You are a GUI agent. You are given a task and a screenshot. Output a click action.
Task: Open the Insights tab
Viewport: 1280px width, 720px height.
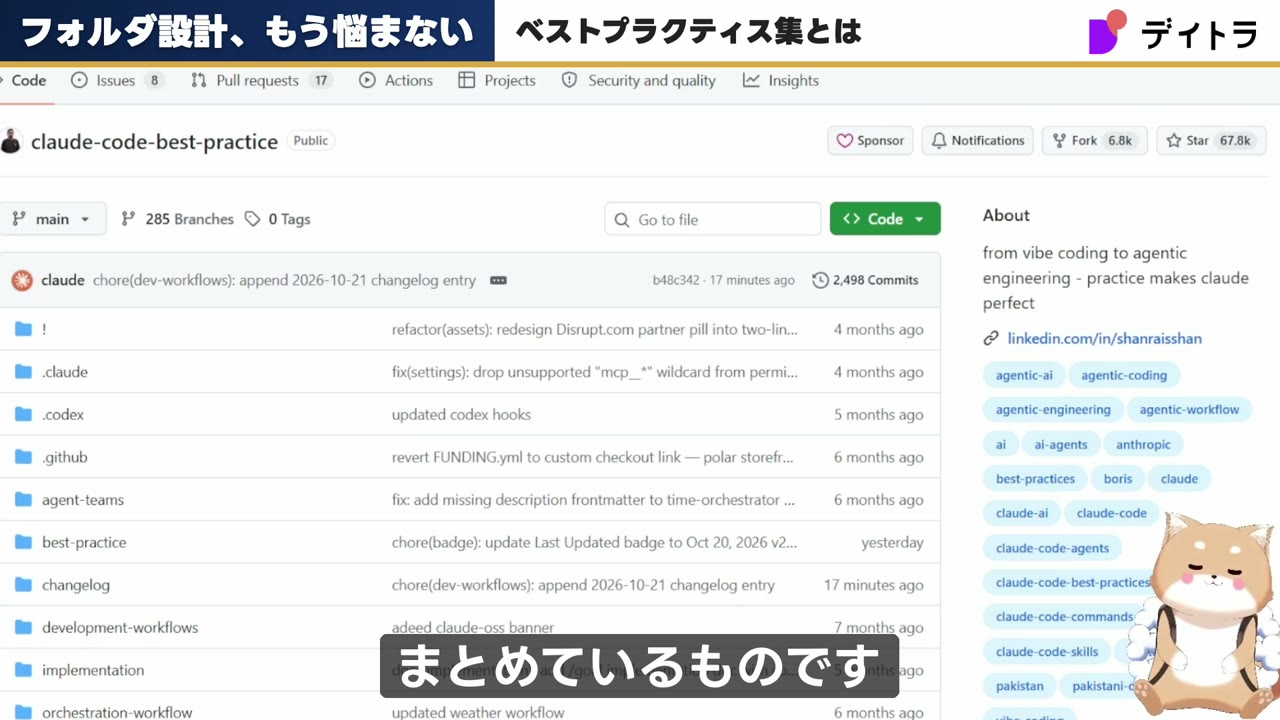point(781,80)
